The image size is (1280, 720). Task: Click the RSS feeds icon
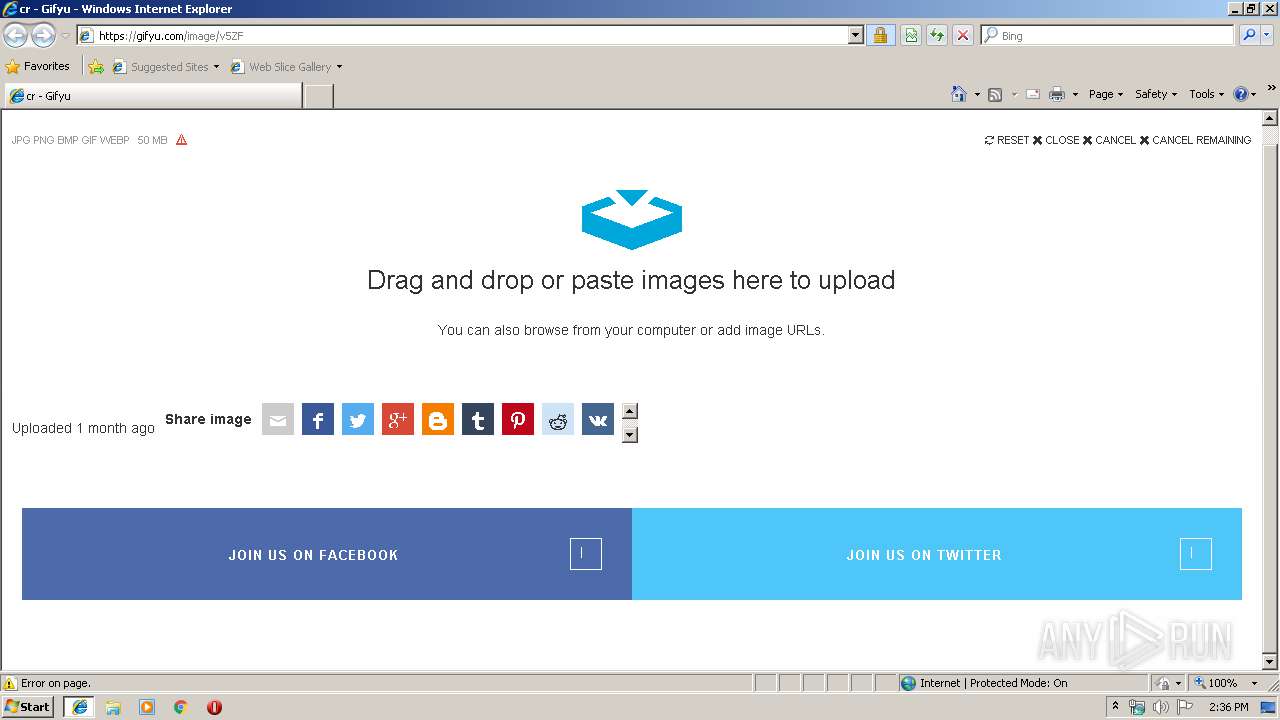tap(995, 94)
